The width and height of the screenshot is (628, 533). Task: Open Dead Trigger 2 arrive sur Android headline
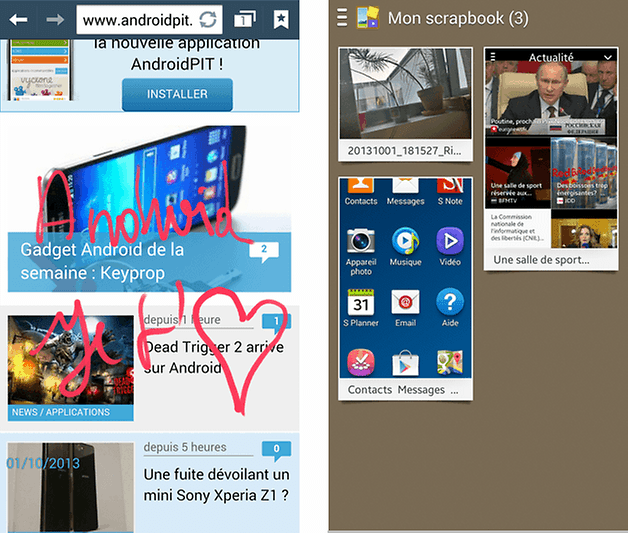[213, 357]
